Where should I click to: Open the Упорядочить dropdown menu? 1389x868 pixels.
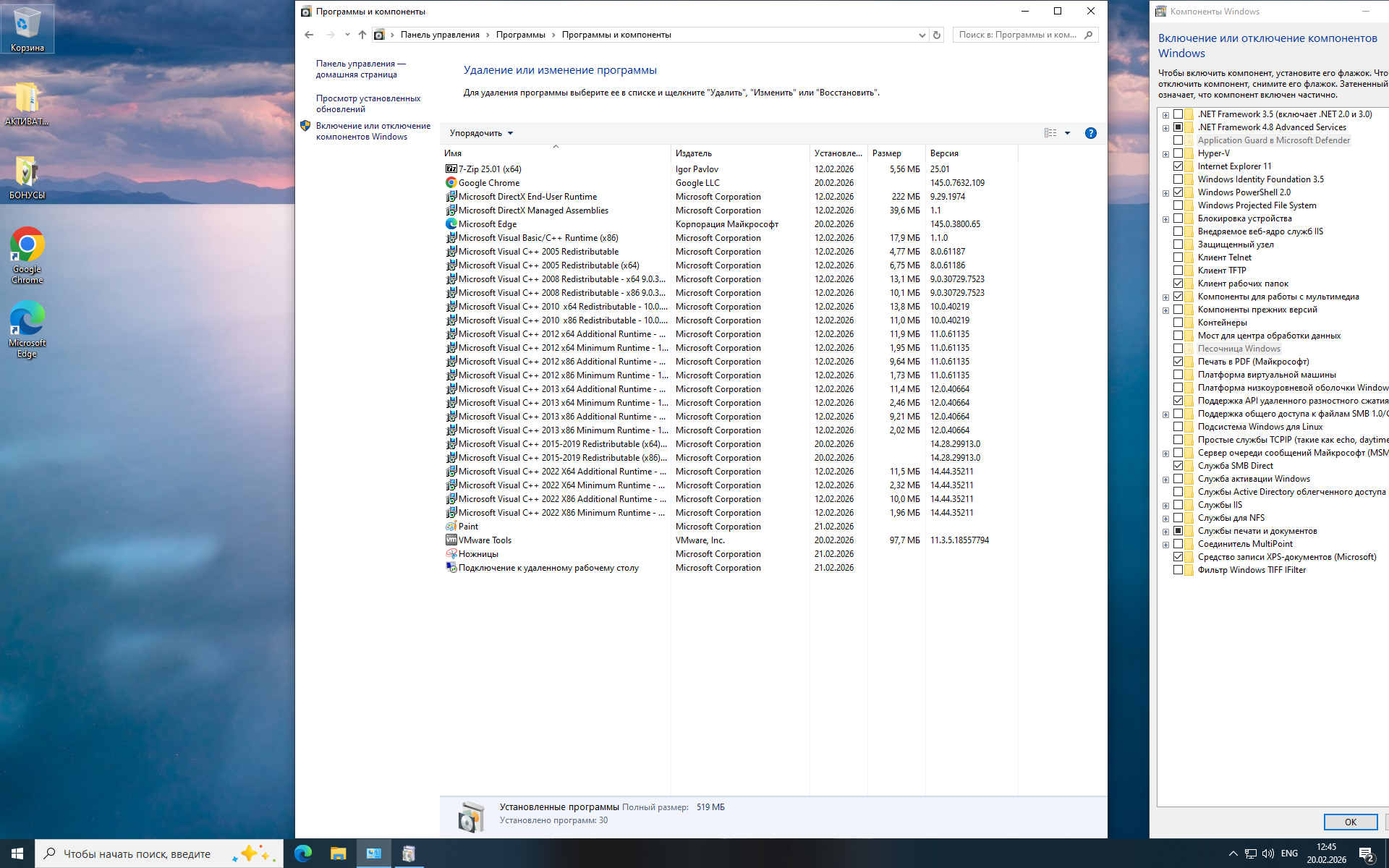click(481, 133)
